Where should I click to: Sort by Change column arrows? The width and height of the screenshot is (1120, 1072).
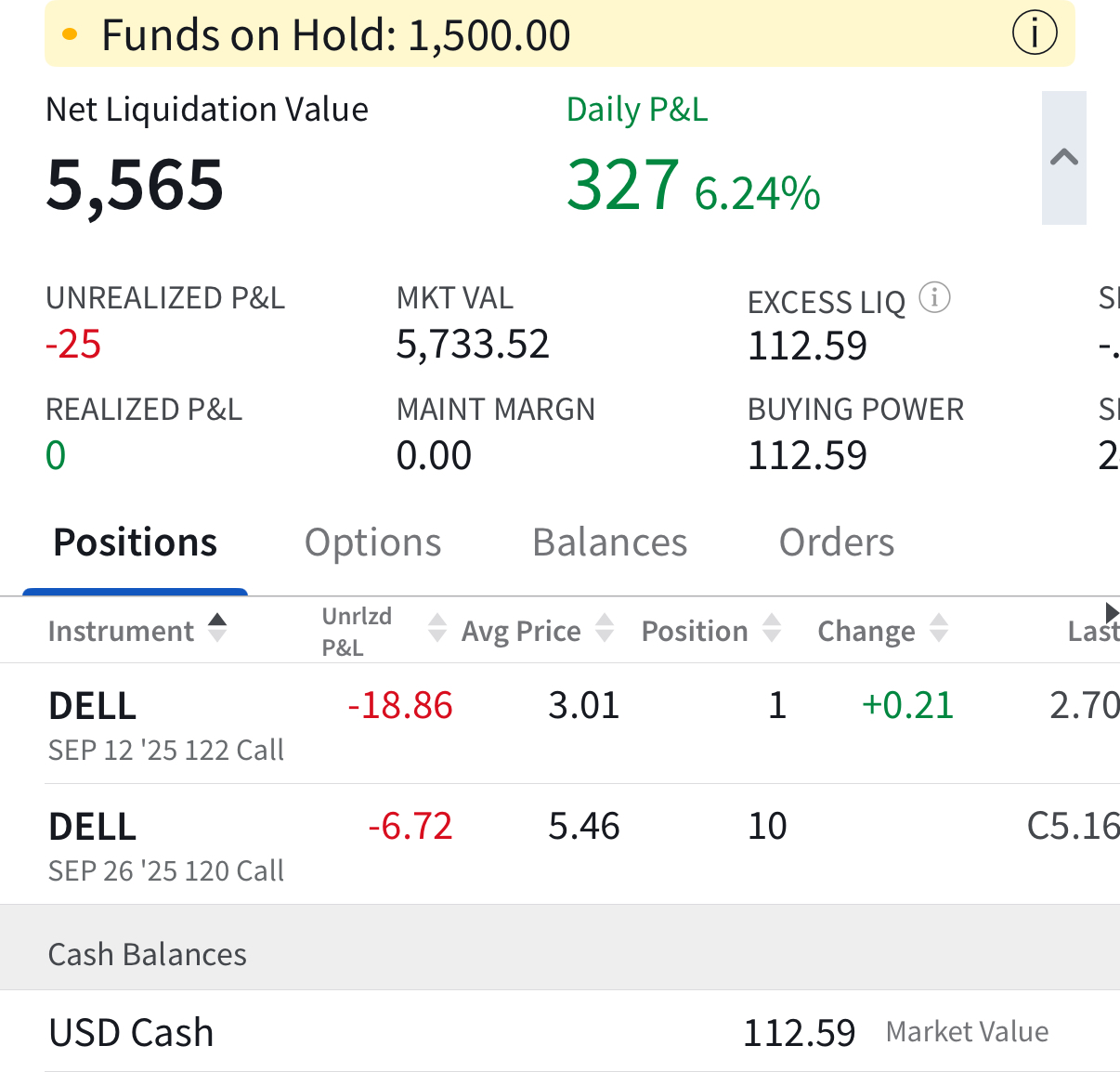(939, 629)
